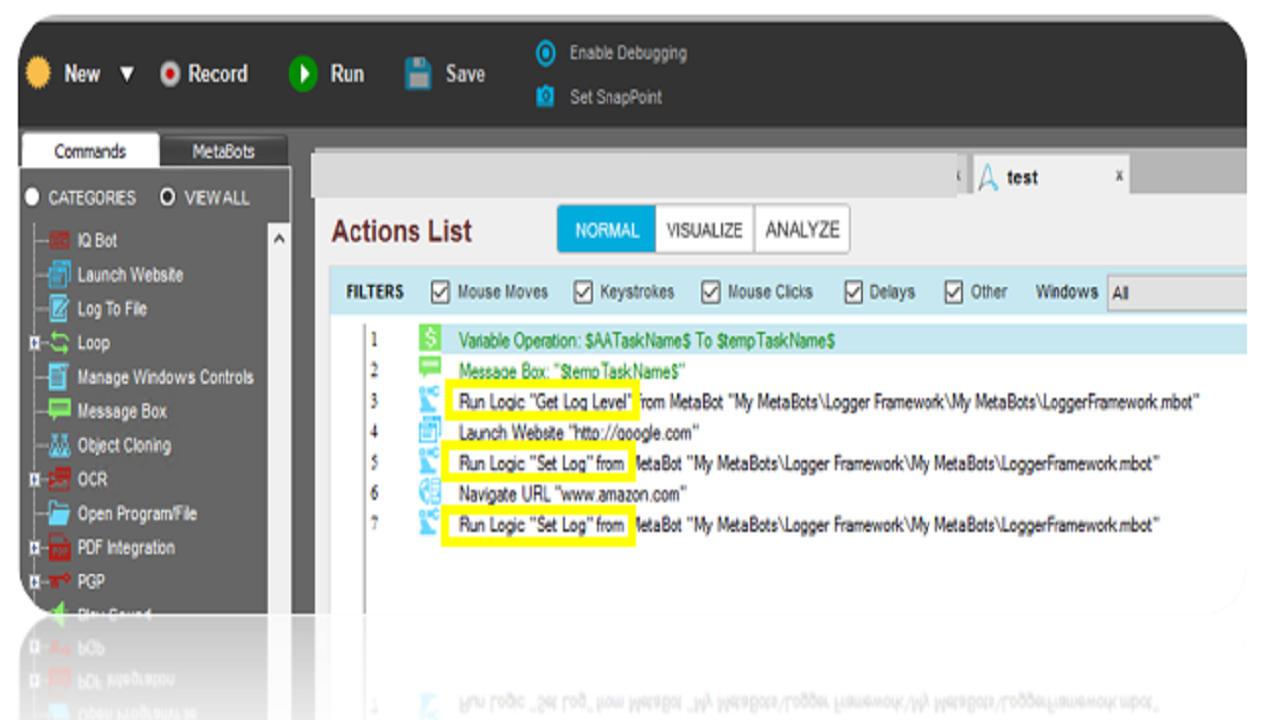Toggle the Mouse Clicks filter checkbox
This screenshot has width=1280, height=720.
(711, 292)
